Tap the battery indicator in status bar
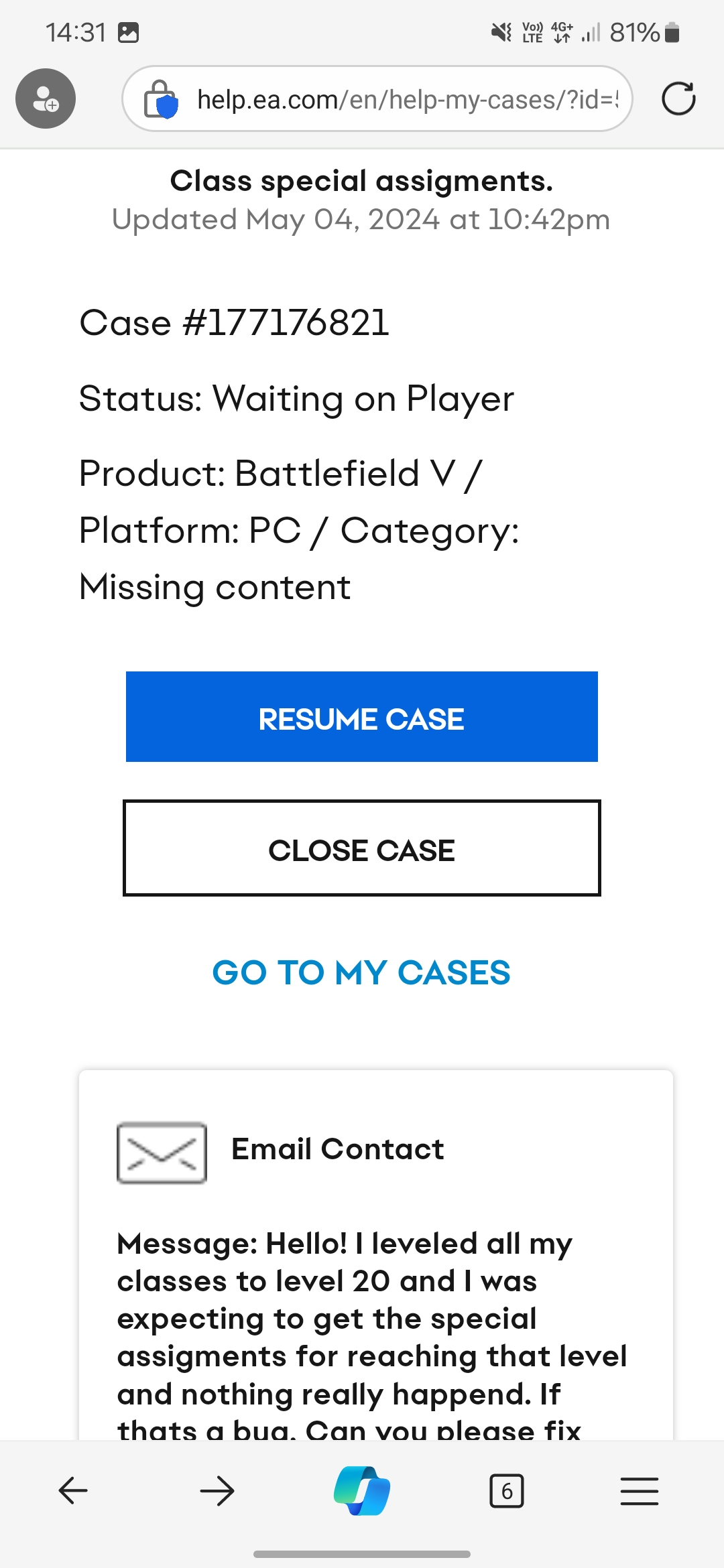 [x=672, y=32]
